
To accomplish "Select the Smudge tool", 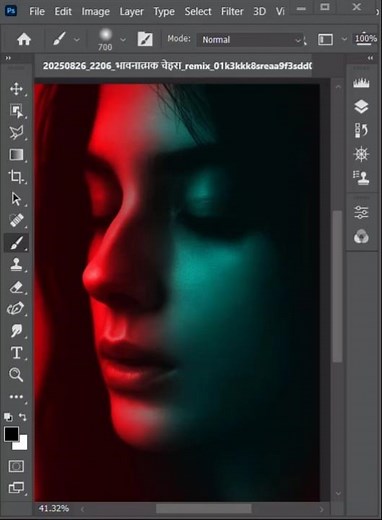I will (x=16, y=331).
